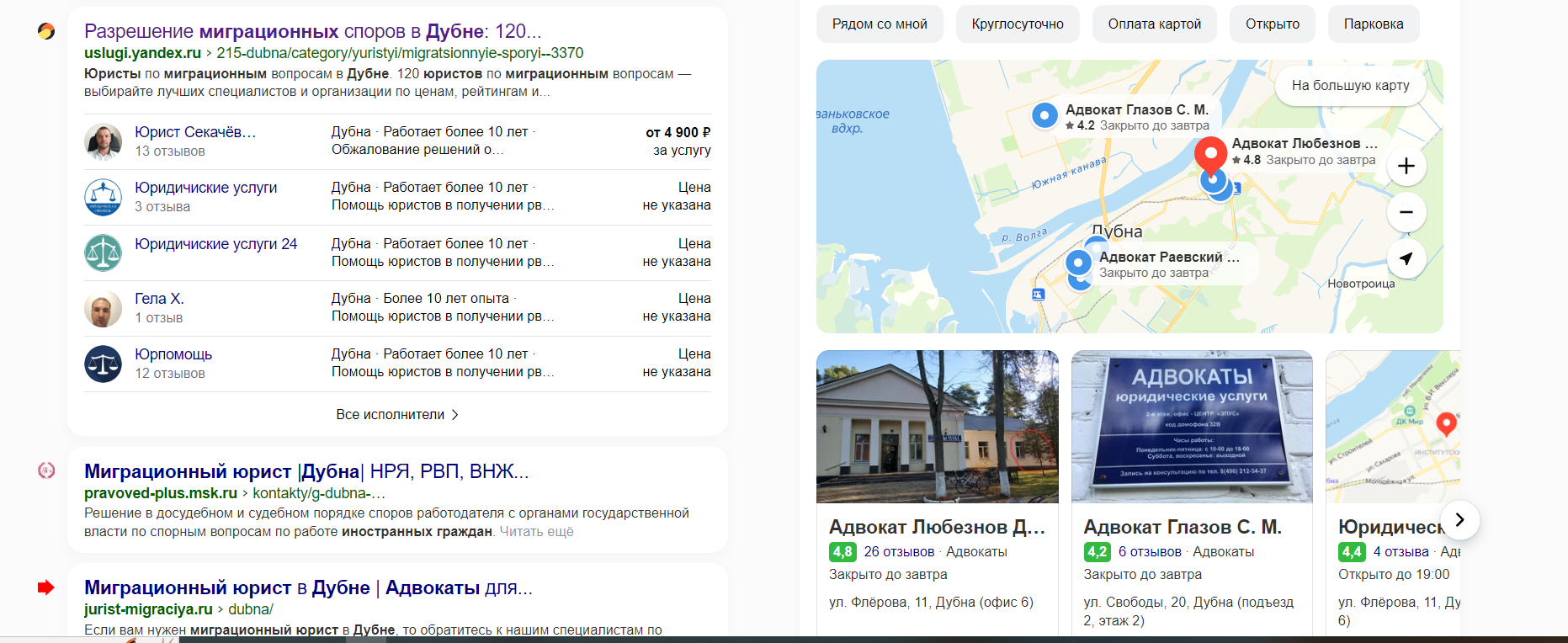Click the uslugi.yandex.ru domain link
This screenshot has height=643, width=1568.
click(x=142, y=53)
